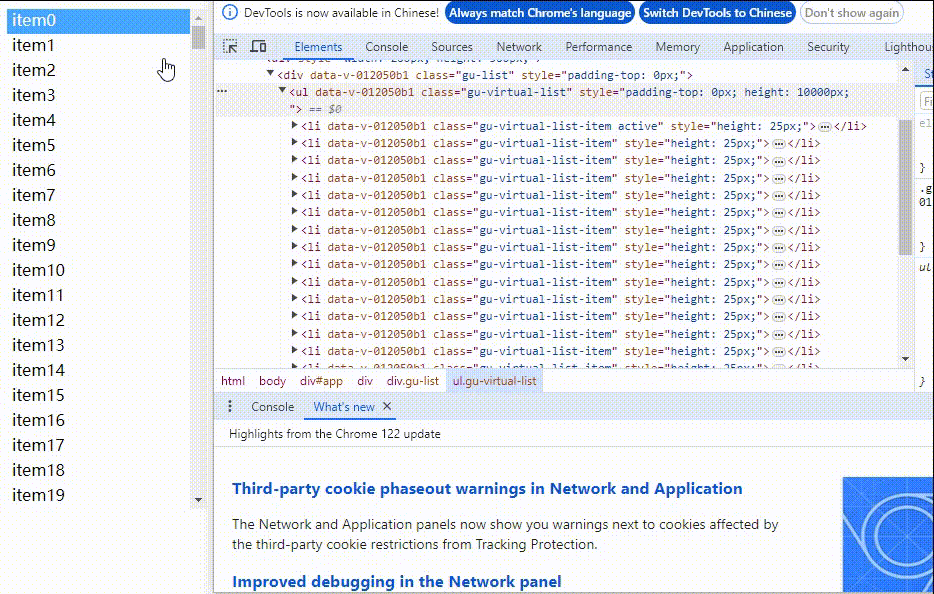Image resolution: width=934 pixels, height=594 pixels.
Task: Collapse the ul gu-virtual-list node
Action: point(282,91)
